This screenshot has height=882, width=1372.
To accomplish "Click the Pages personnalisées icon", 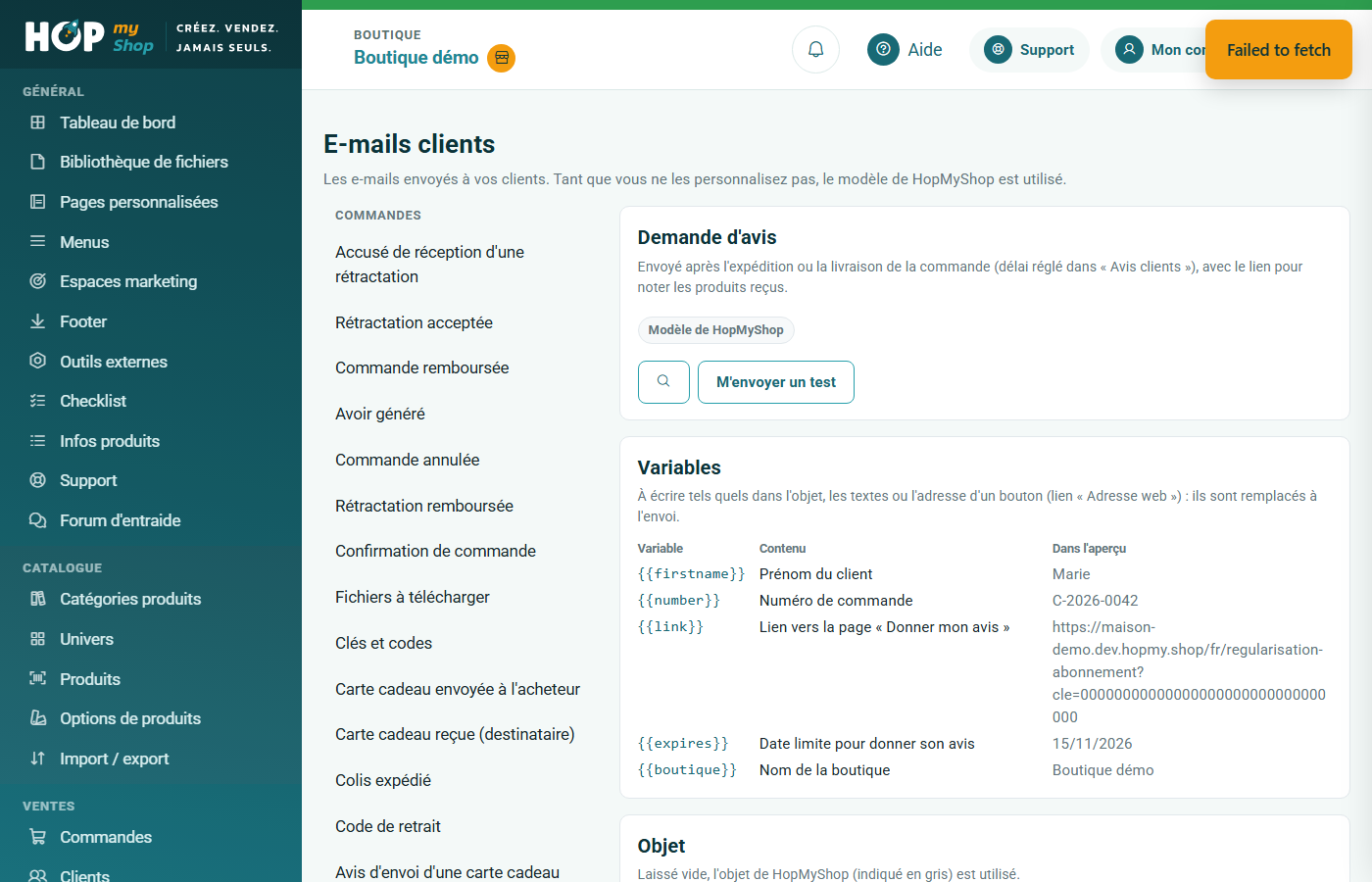I will tap(37, 202).
